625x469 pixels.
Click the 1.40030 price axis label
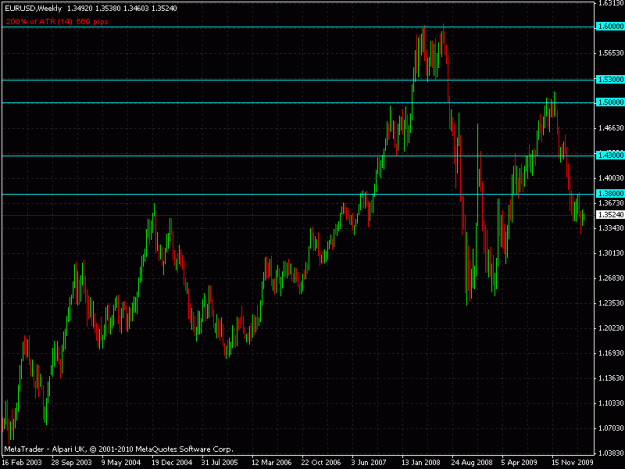[611, 178]
